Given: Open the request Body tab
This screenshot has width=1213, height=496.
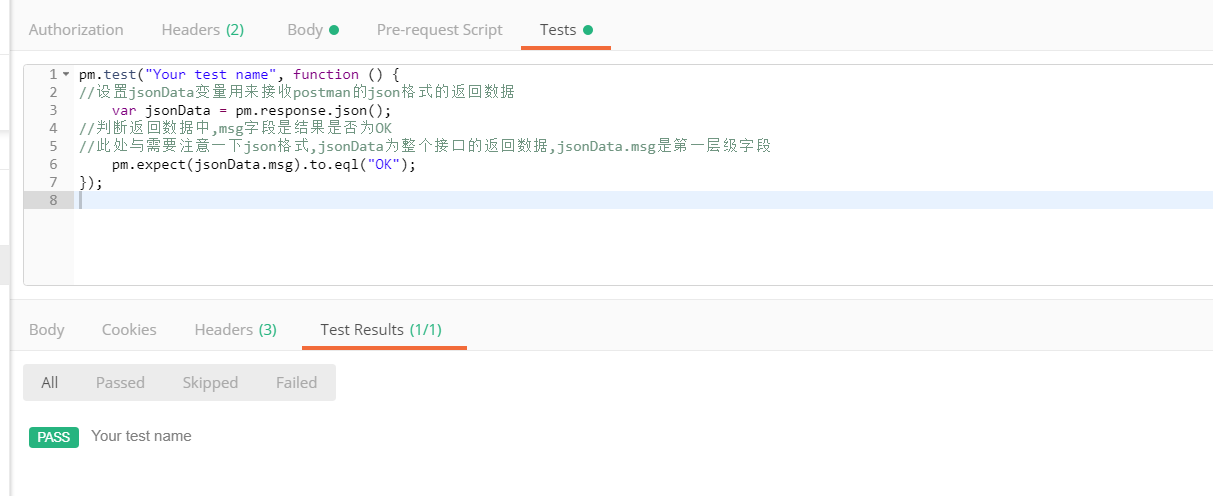Looking at the screenshot, I should [x=305, y=30].
